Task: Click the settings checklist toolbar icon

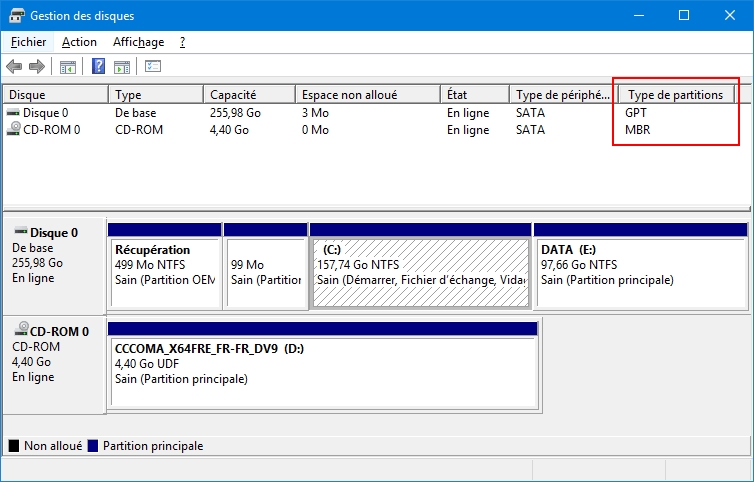Action: (153, 67)
